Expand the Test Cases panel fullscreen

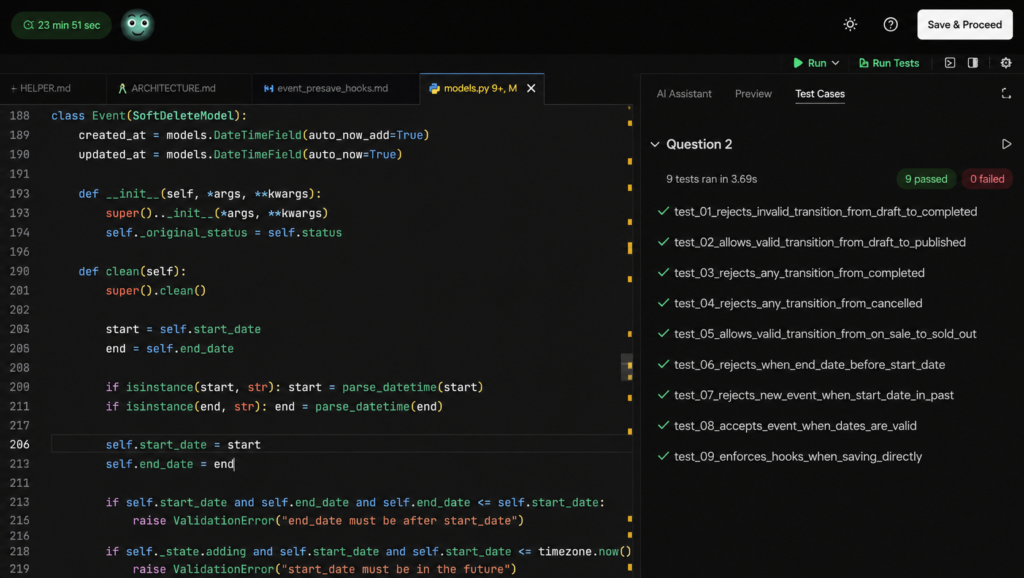point(1006,94)
